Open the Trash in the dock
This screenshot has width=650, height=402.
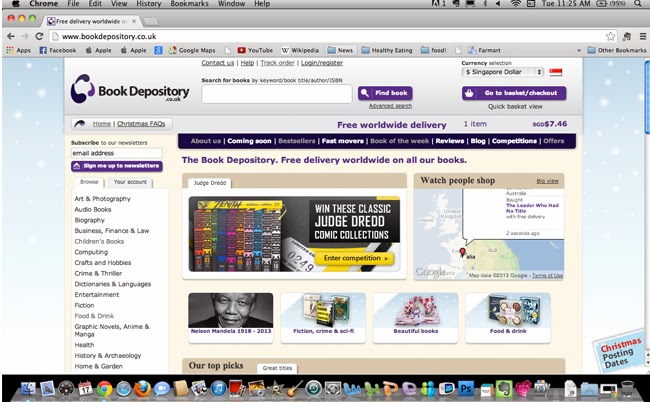pos(628,389)
